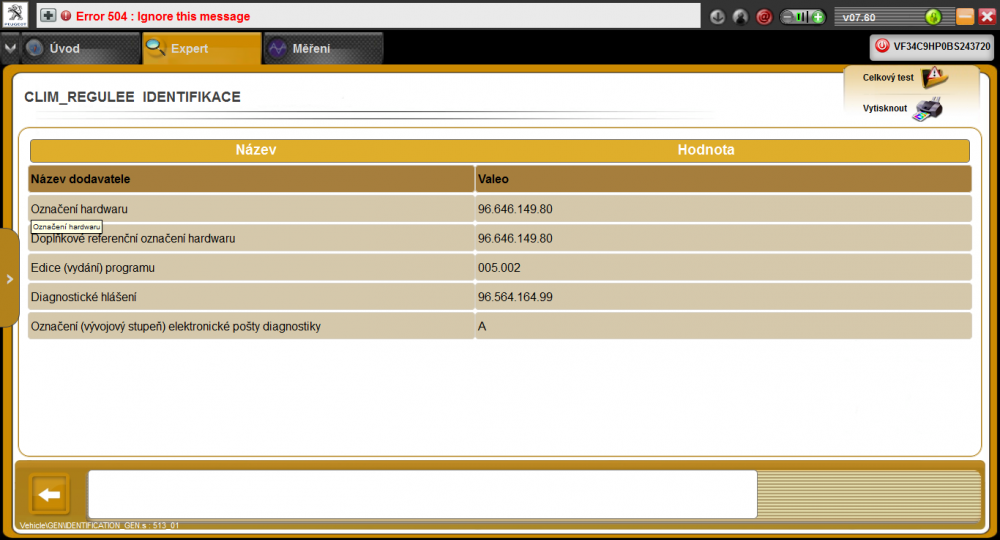The width and height of the screenshot is (1000, 540).
Task: Click the Označení hardwaru row label
Action: 79,209
